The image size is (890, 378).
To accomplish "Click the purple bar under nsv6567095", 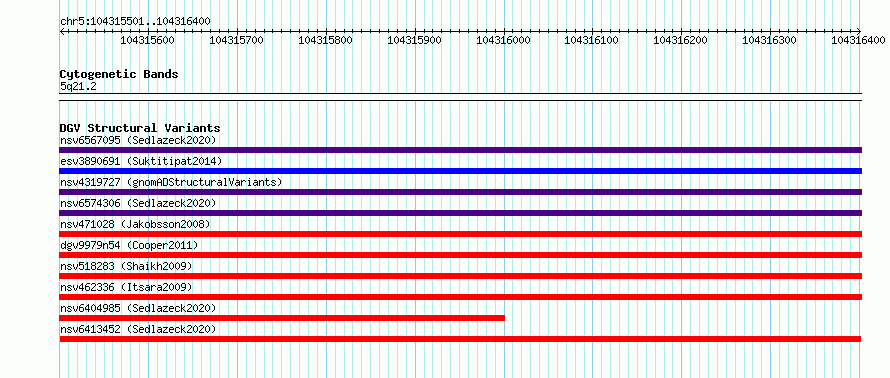I will (461, 150).
